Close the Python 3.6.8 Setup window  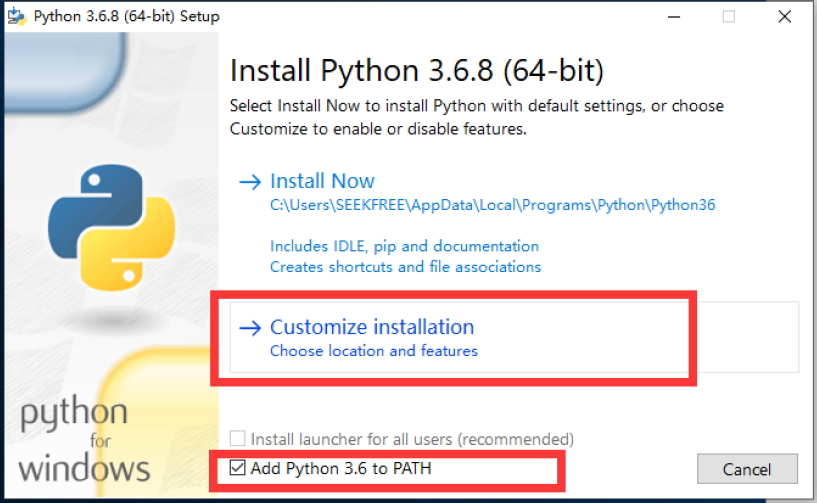pyautogui.click(x=785, y=17)
